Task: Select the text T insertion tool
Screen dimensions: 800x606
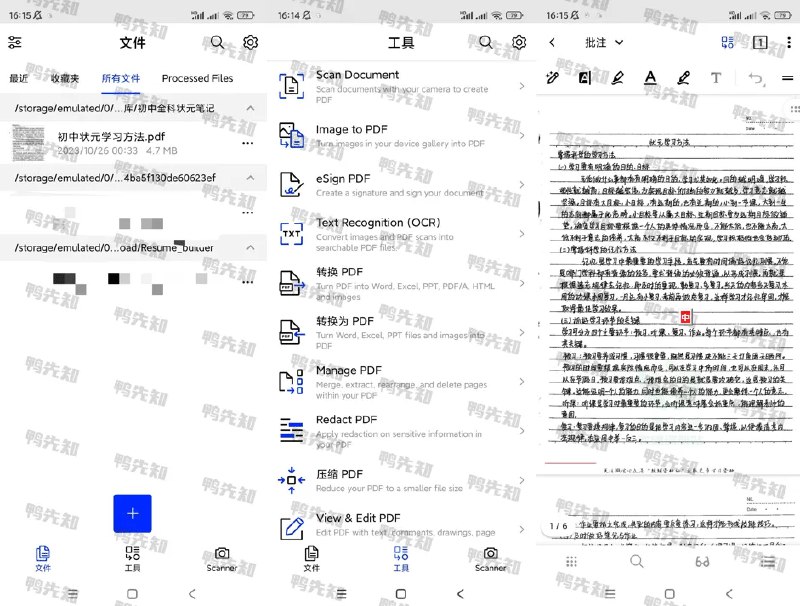Action: click(x=716, y=78)
